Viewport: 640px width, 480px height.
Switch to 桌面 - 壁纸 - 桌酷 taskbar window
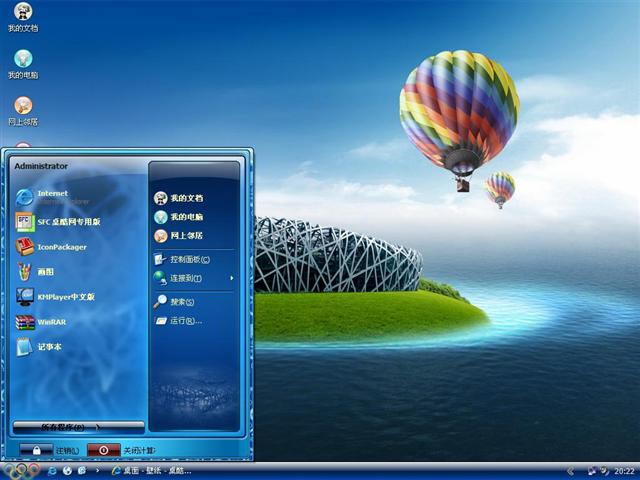click(x=151, y=471)
